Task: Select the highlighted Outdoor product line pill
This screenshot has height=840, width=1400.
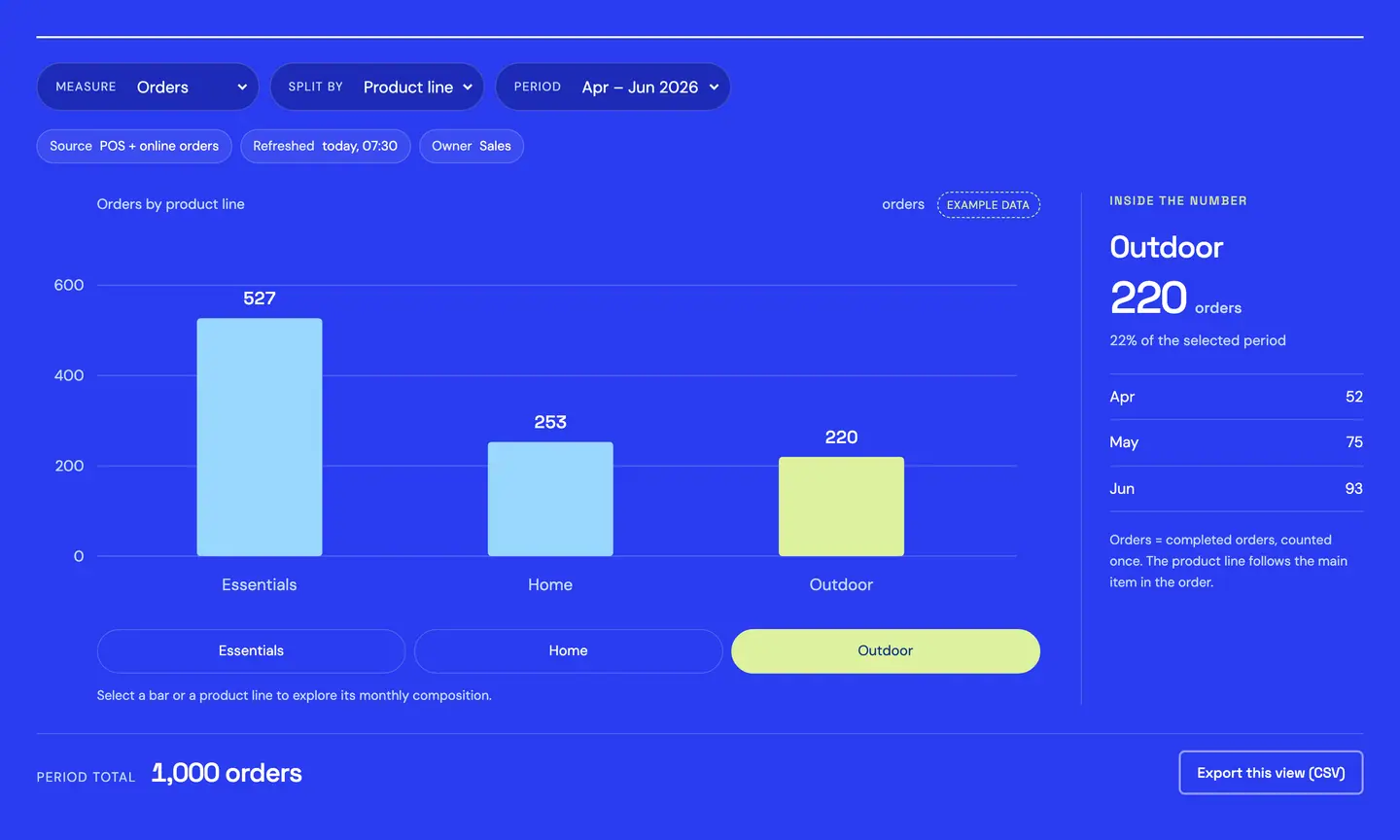Action: pos(886,651)
